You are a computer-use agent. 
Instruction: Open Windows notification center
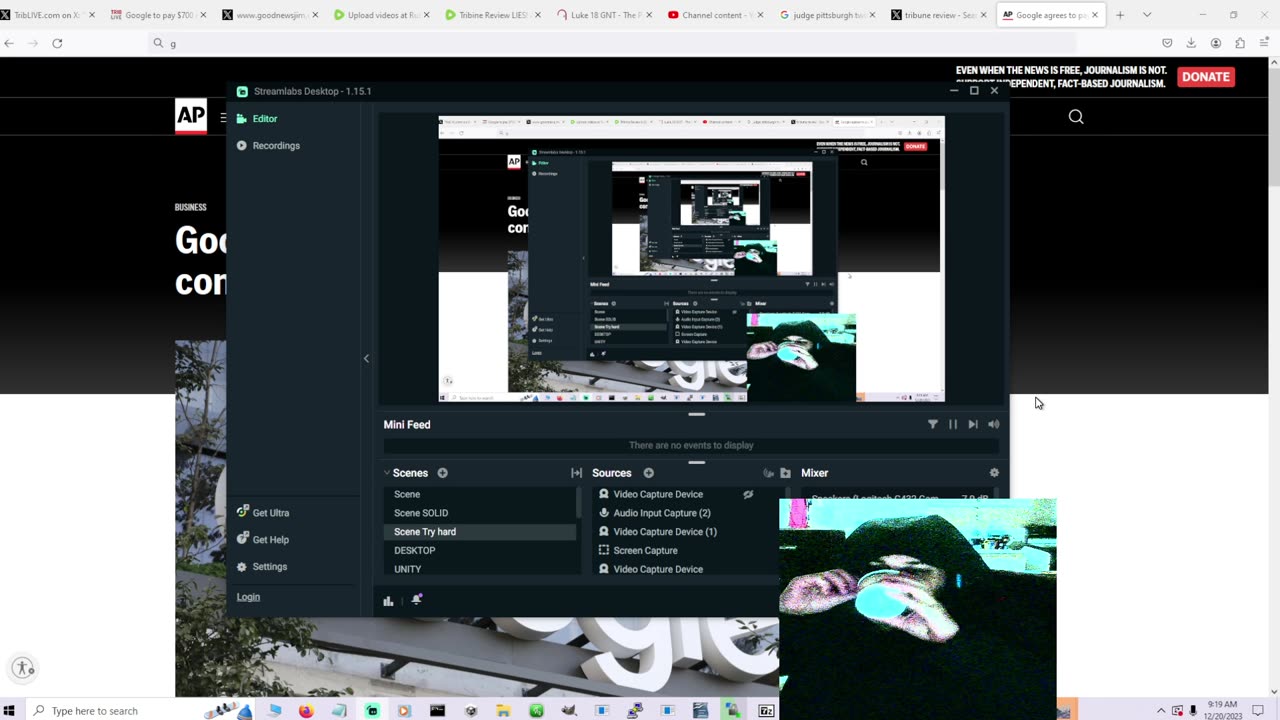1258,711
